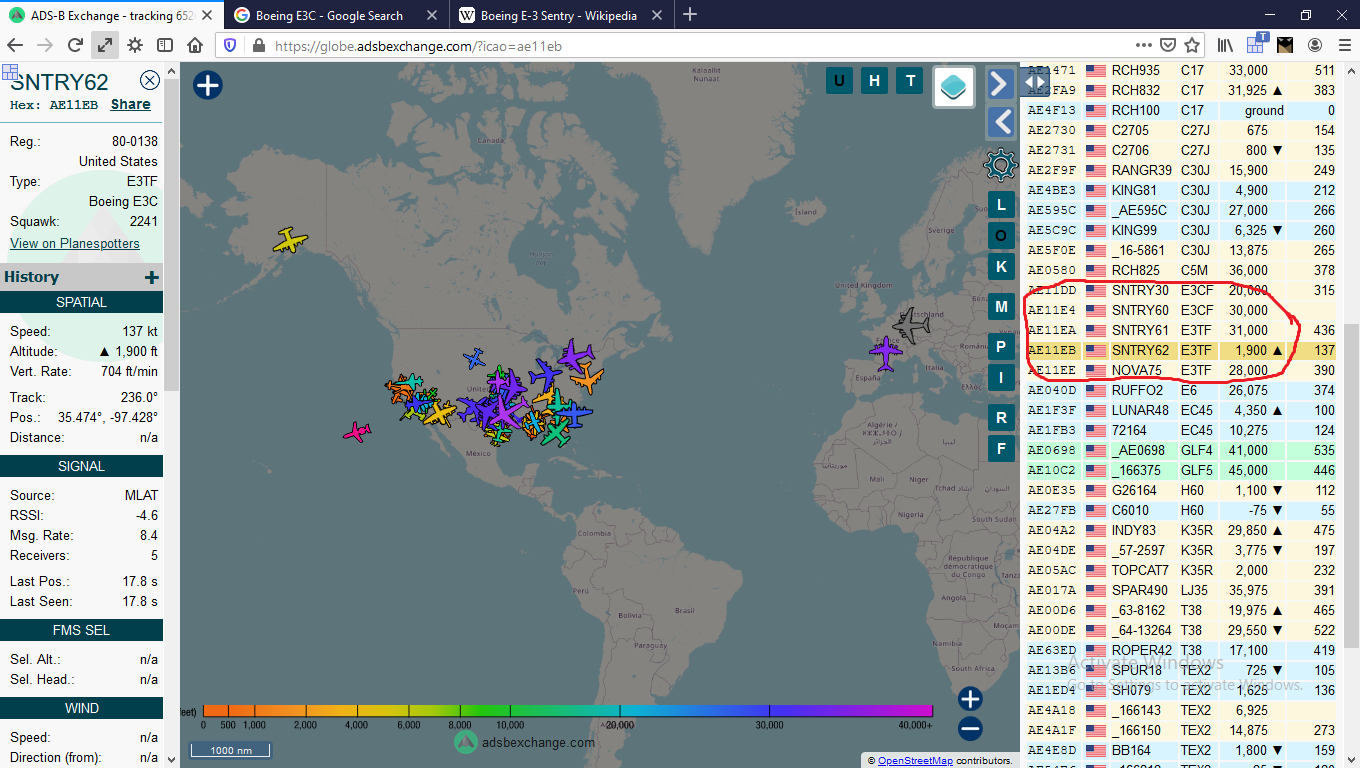Select the pink aircraft over the Pacific

pyautogui.click(x=357, y=432)
